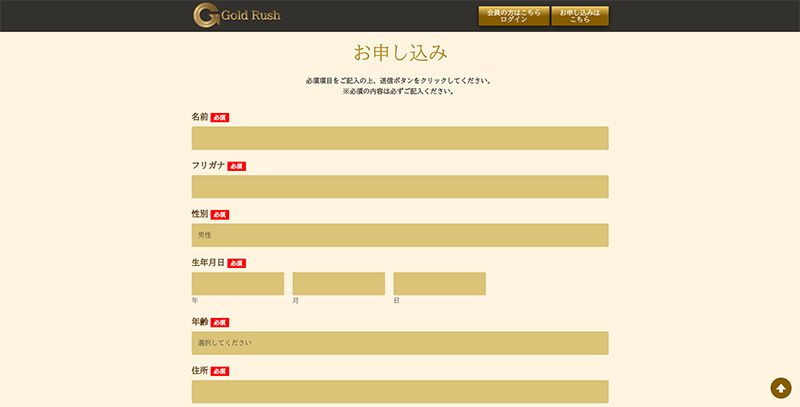This screenshot has width=800, height=407.
Task: Focus the 名前 text field
Action: point(400,138)
